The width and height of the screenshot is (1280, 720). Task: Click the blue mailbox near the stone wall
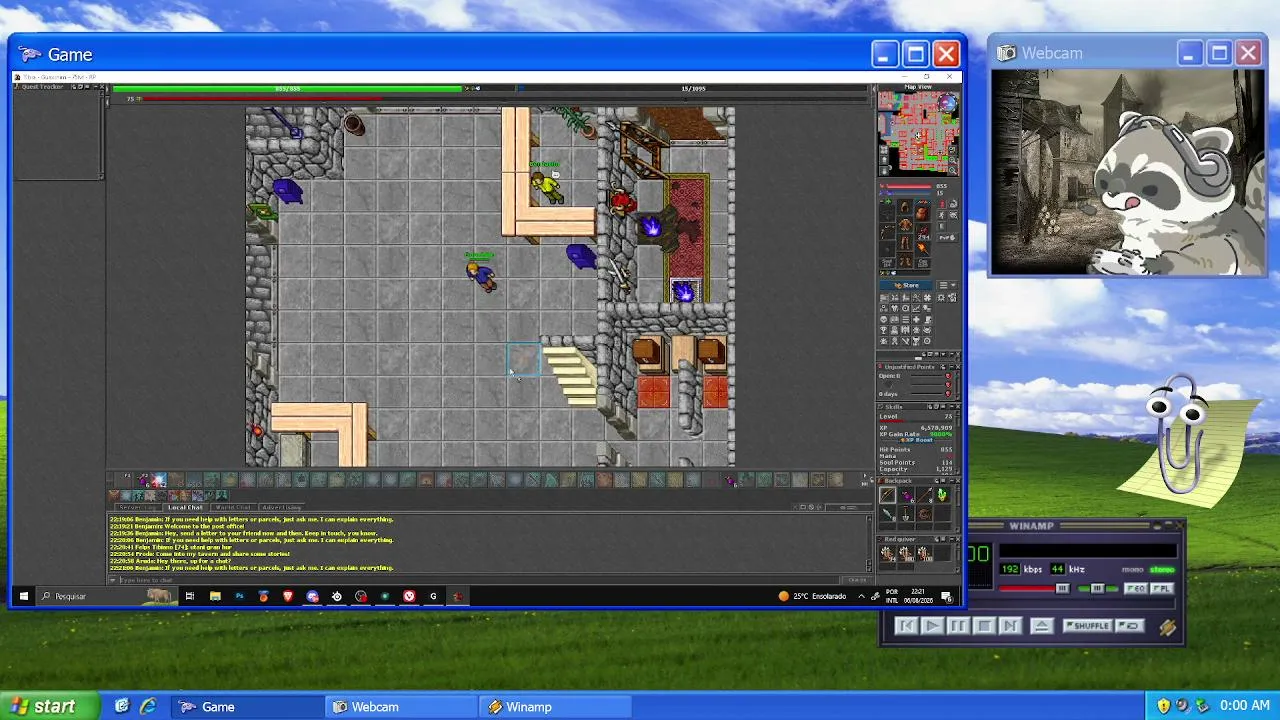click(x=287, y=190)
